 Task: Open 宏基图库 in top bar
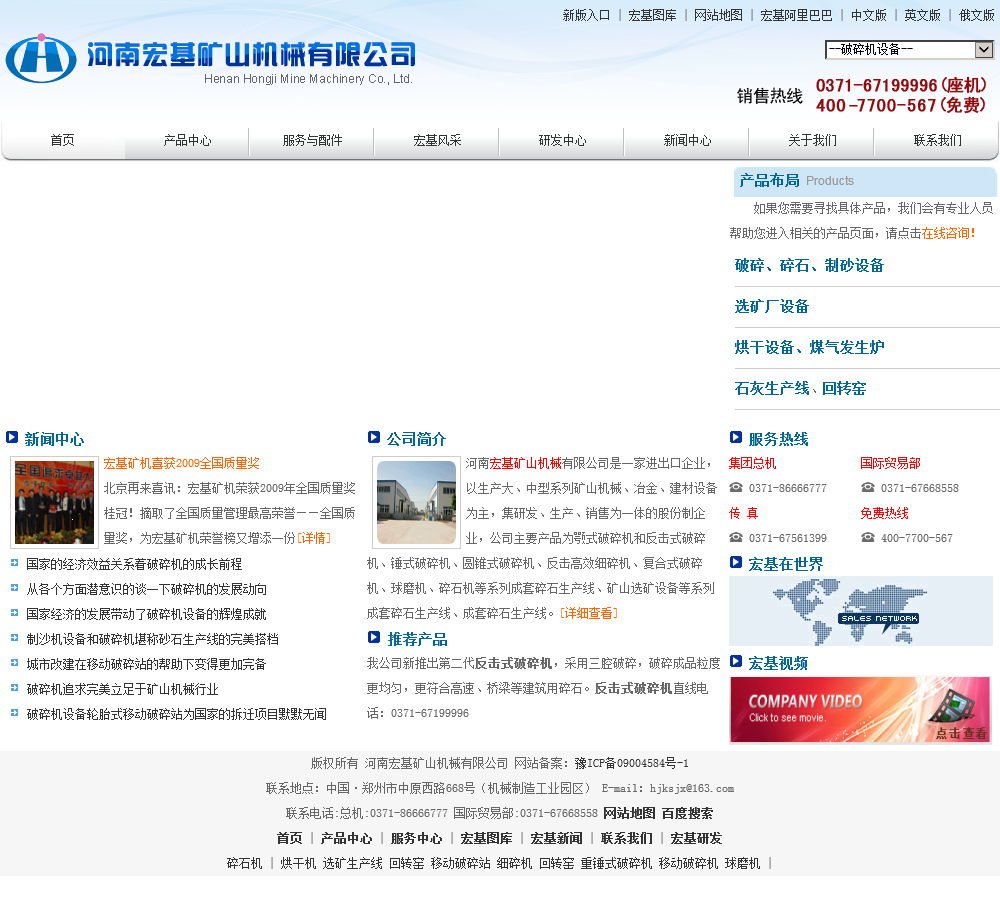652,15
